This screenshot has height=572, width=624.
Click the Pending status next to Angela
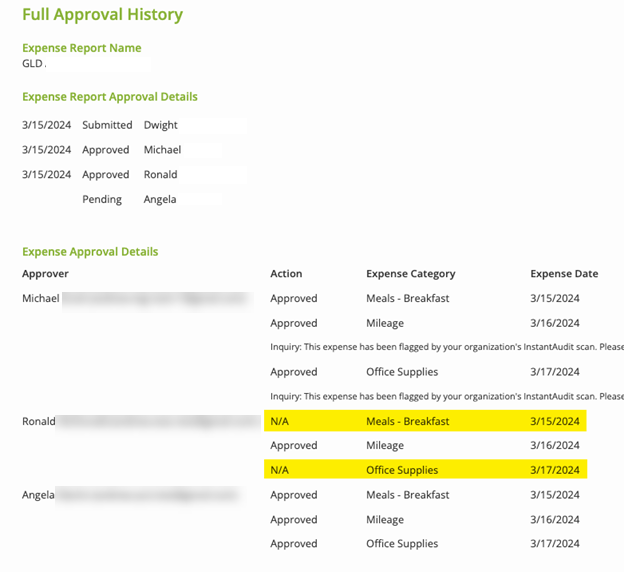(102, 199)
